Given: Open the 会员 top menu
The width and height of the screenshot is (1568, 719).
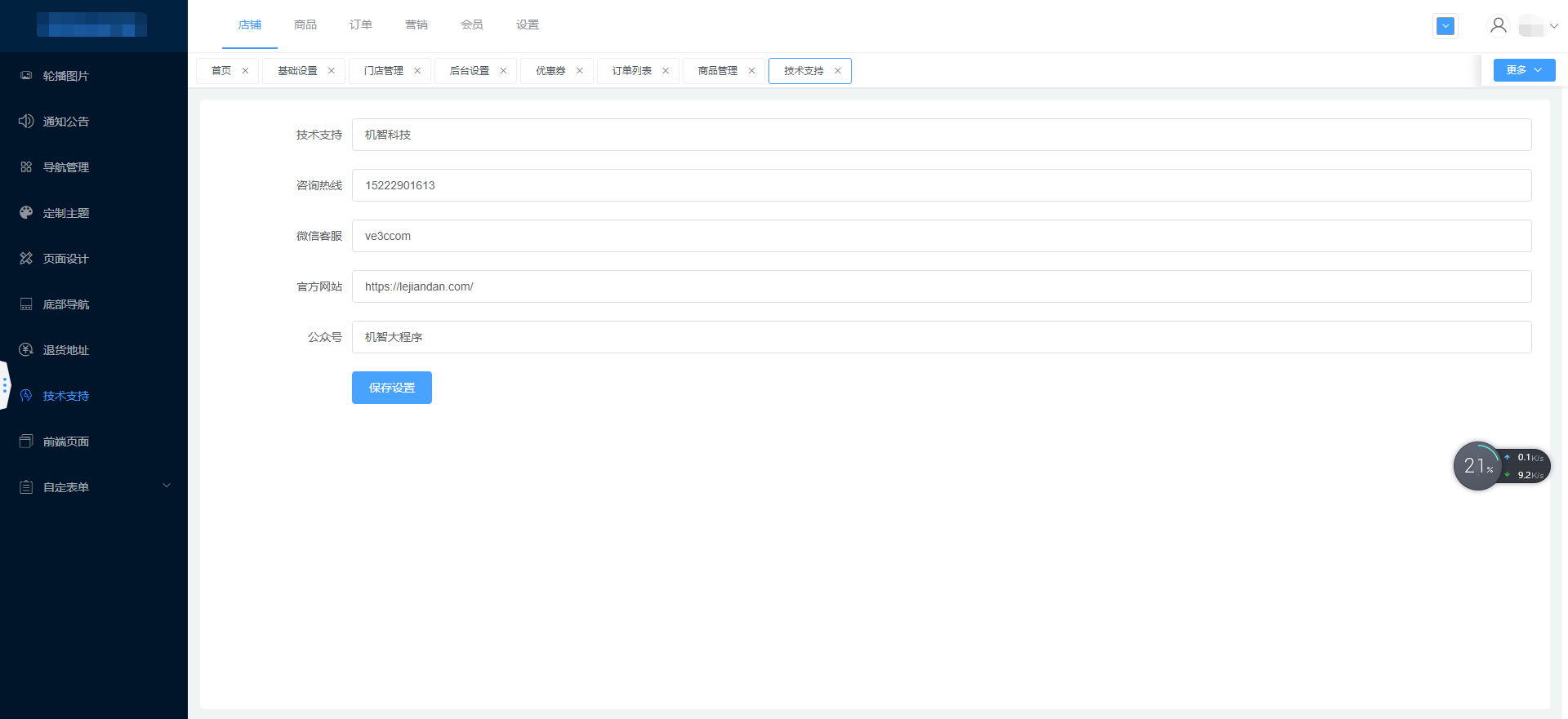Looking at the screenshot, I should pyautogui.click(x=472, y=24).
